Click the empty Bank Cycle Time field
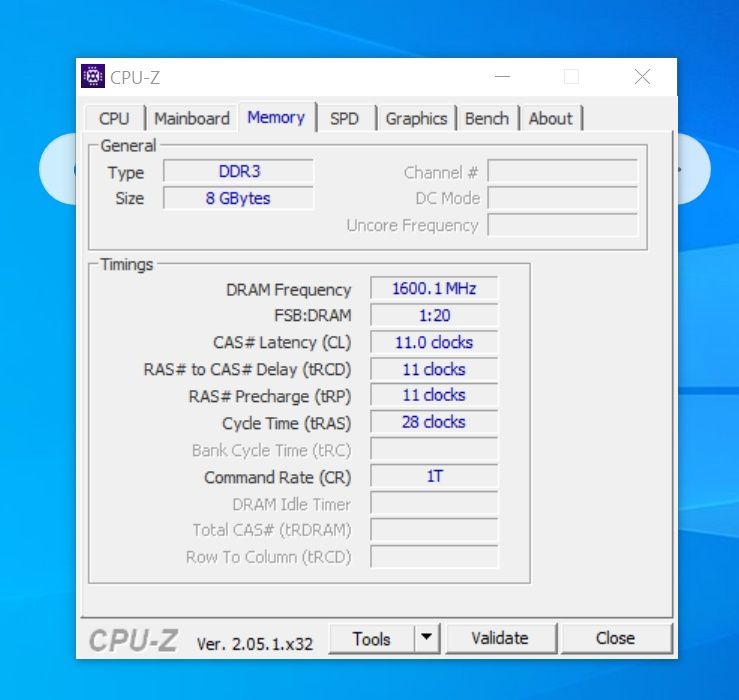This screenshot has width=739, height=700. coord(434,449)
